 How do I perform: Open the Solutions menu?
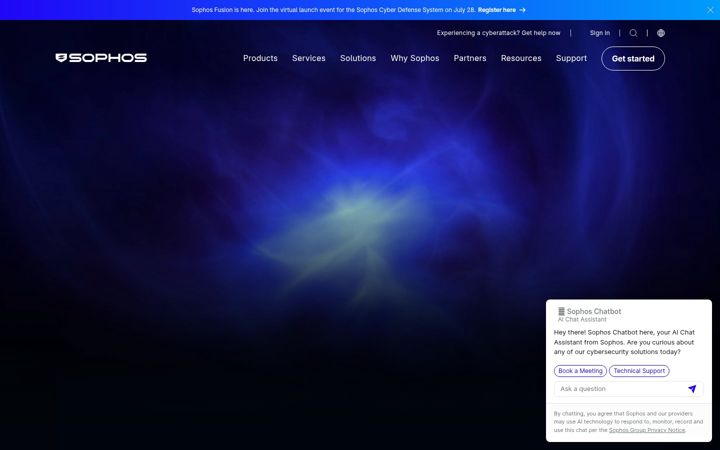(358, 58)
